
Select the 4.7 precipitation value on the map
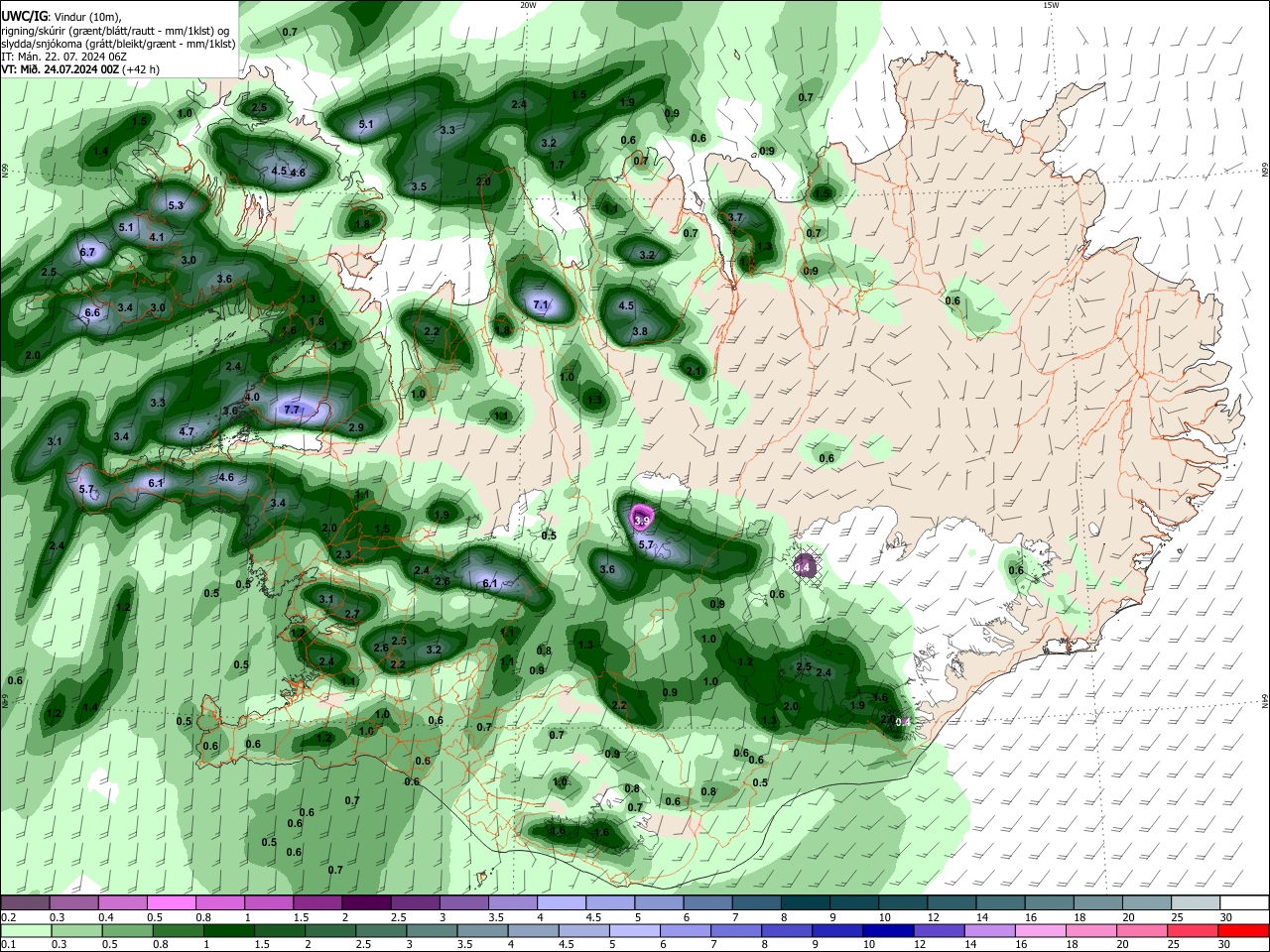[x=187, y=432]
